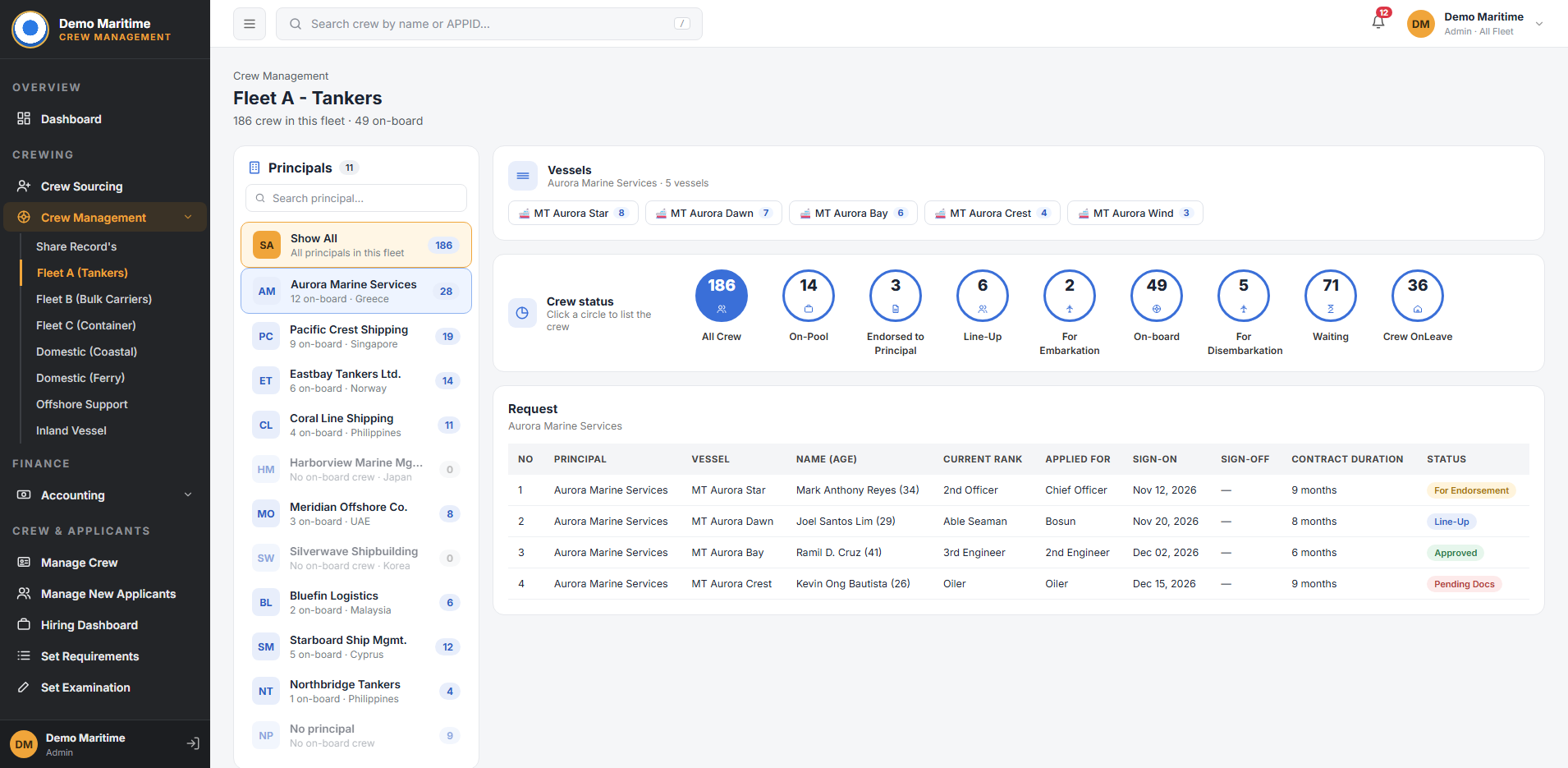
Task: Select Endorsed to Principal status circle
Action: [896, 296]
